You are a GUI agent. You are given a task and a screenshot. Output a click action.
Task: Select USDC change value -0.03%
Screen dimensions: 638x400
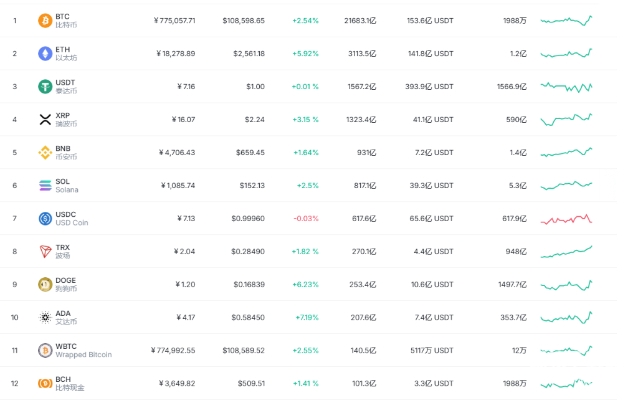point(306,219)
